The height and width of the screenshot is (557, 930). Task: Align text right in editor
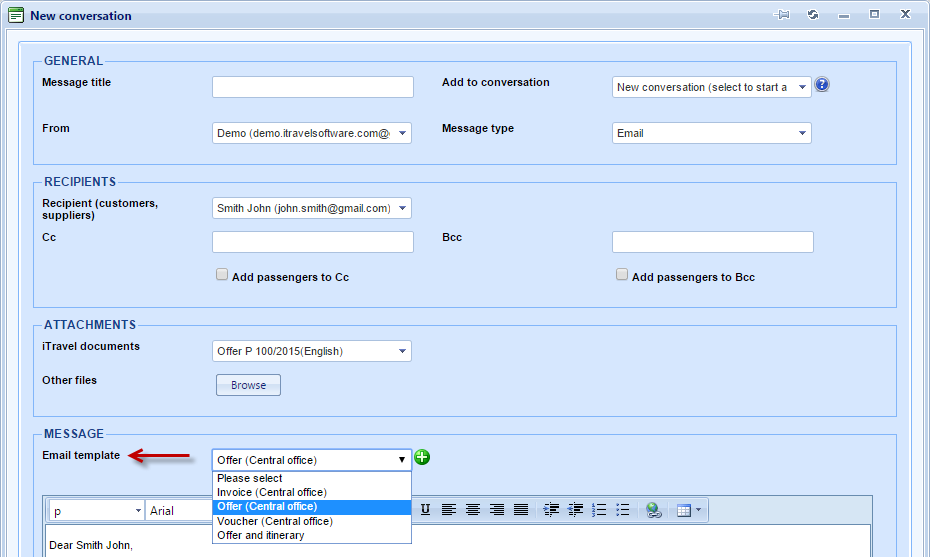[497, 510]
